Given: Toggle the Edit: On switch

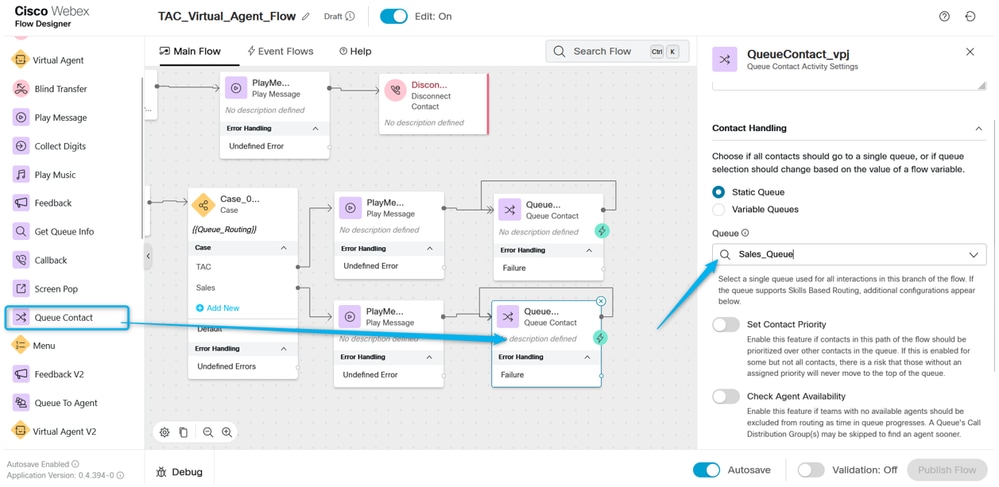Looking at the screenshot, I should pyautogui.click(x=394, y=17).
